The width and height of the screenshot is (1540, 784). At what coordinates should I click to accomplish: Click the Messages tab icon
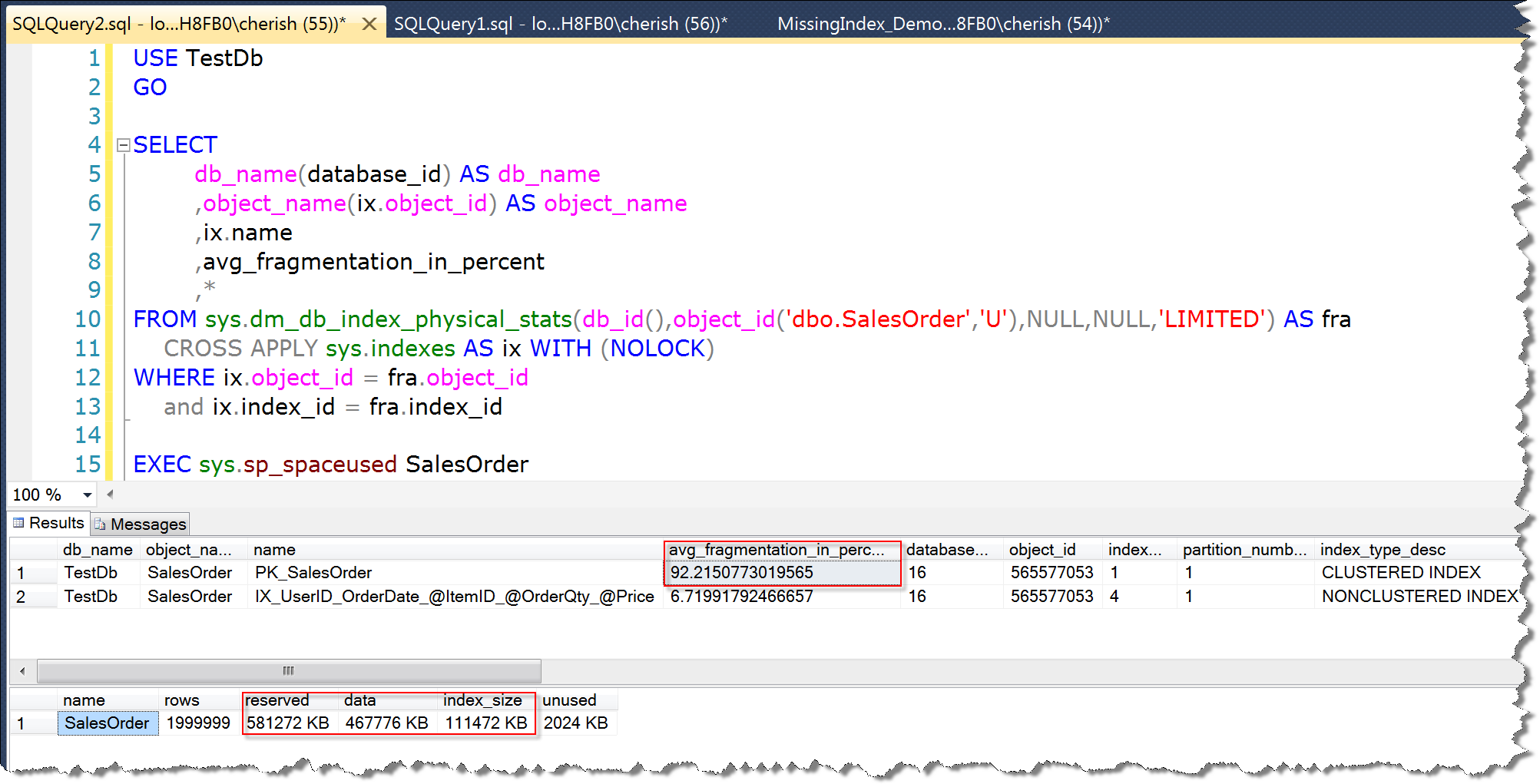click(100, 524)
